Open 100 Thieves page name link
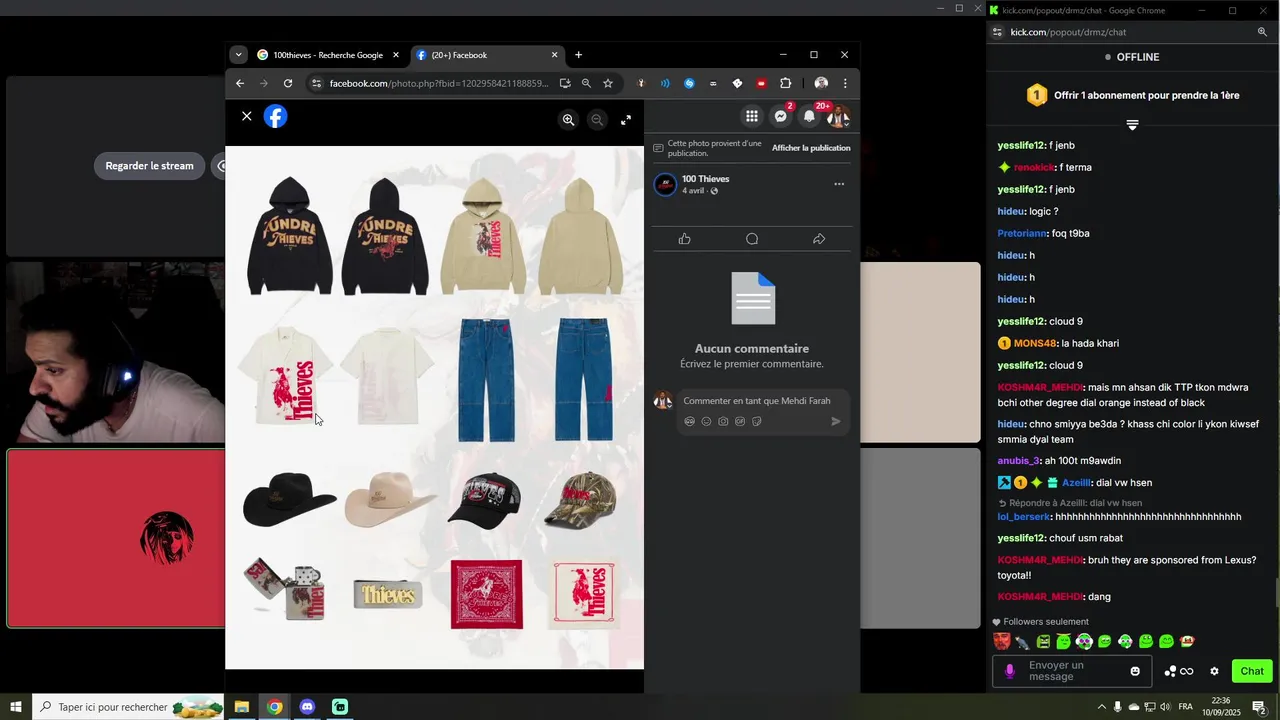 pyautogui.click(x=705, y=179)
